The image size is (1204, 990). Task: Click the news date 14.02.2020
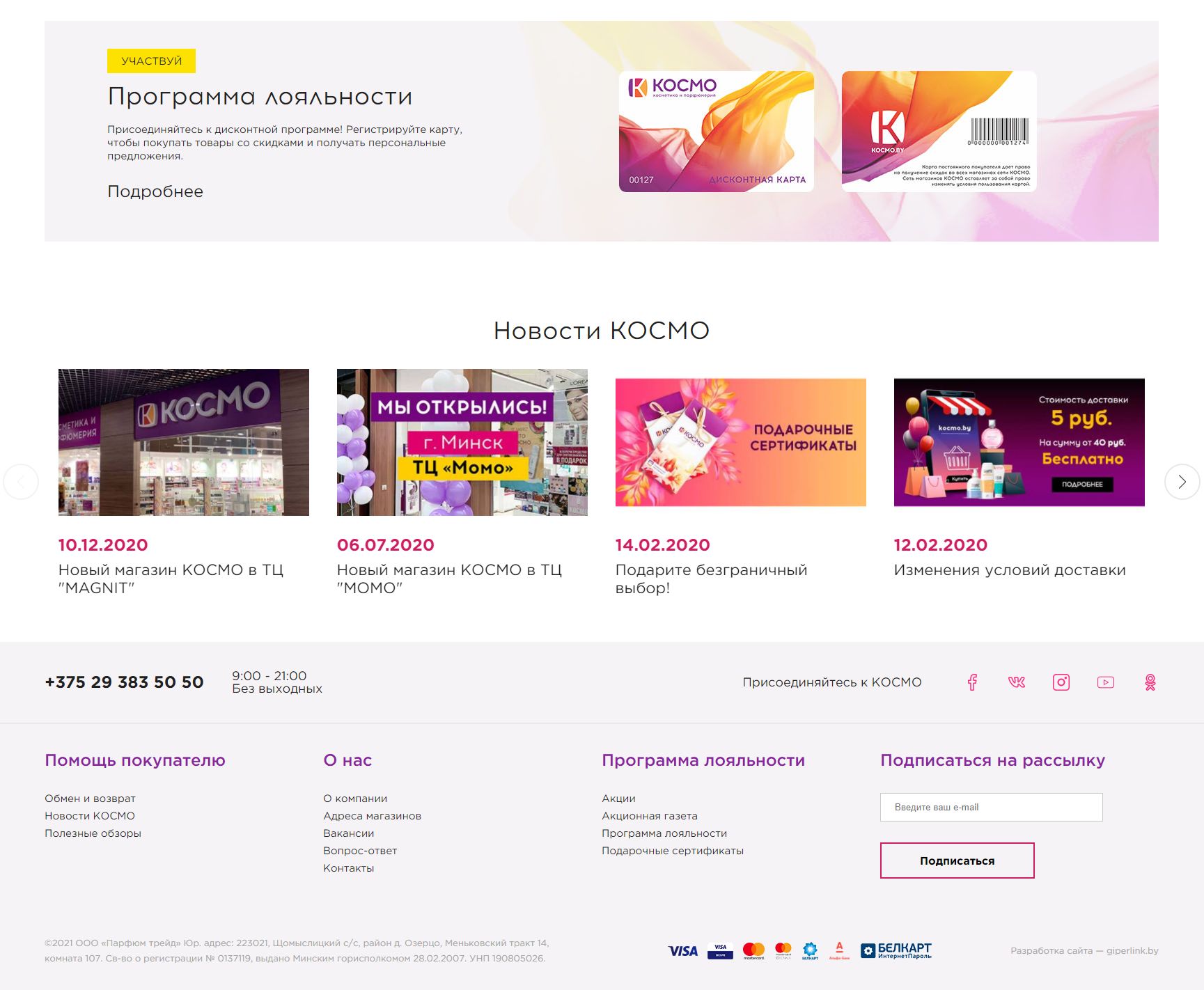coord(663,545)
